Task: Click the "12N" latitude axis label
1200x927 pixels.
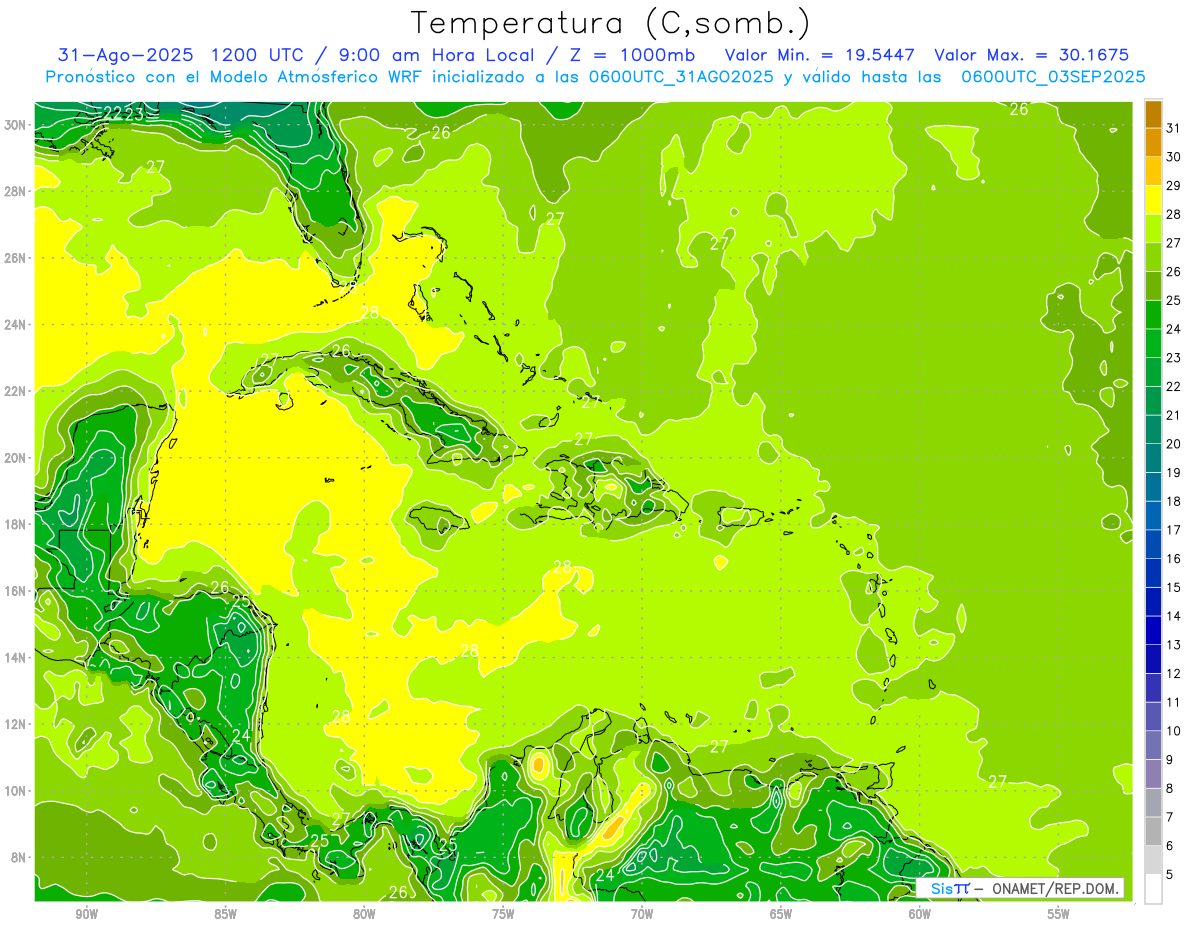Action: [x=15, y=724]
